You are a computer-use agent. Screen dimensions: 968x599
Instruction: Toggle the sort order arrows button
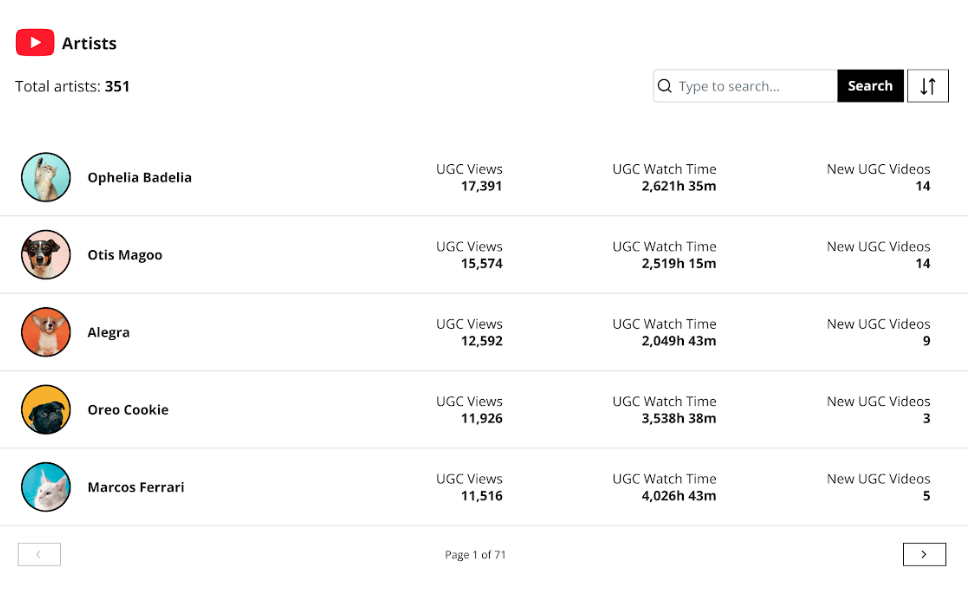click(x=927, y=86)
